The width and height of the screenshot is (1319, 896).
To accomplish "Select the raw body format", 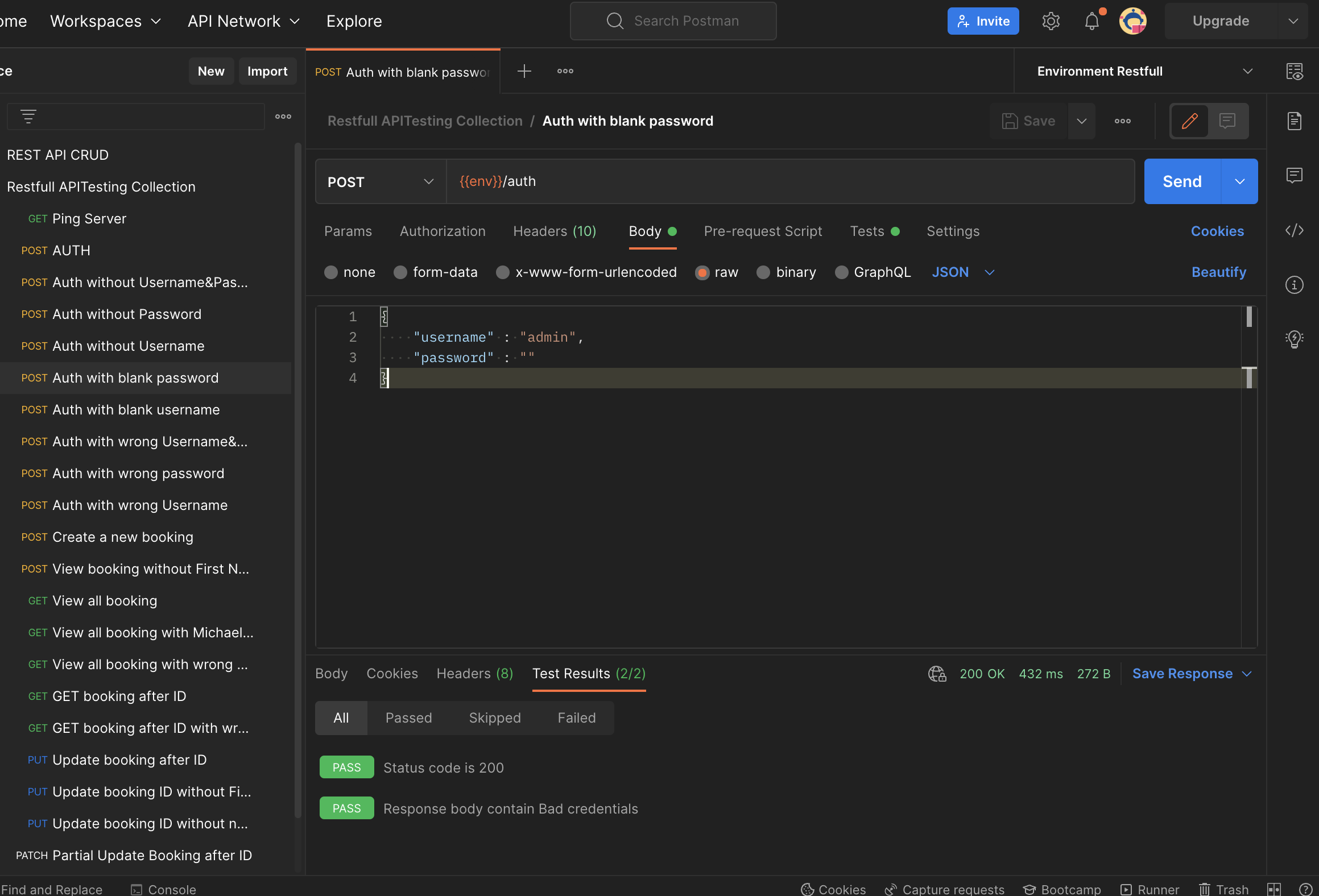I will (703, 272).
